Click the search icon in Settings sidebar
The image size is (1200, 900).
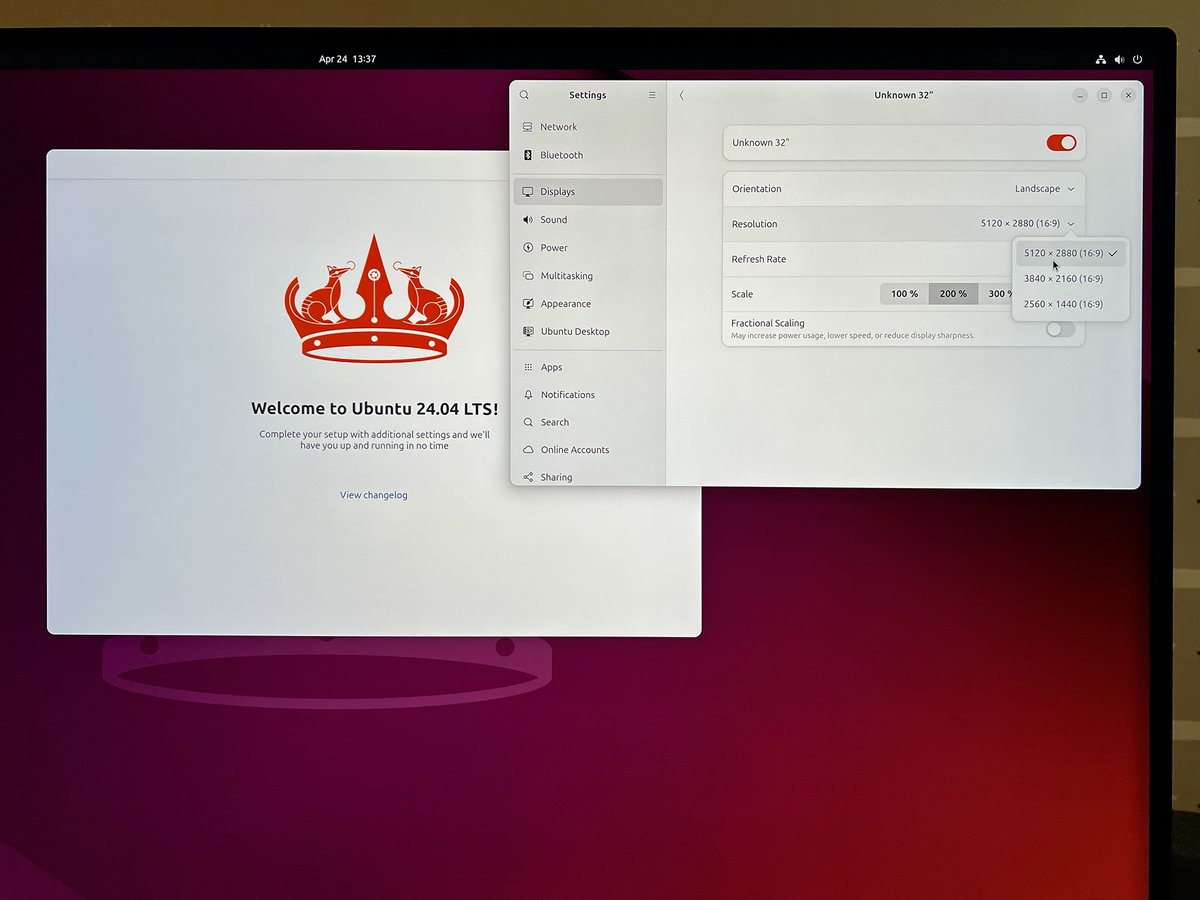click(x=524, y=95)
